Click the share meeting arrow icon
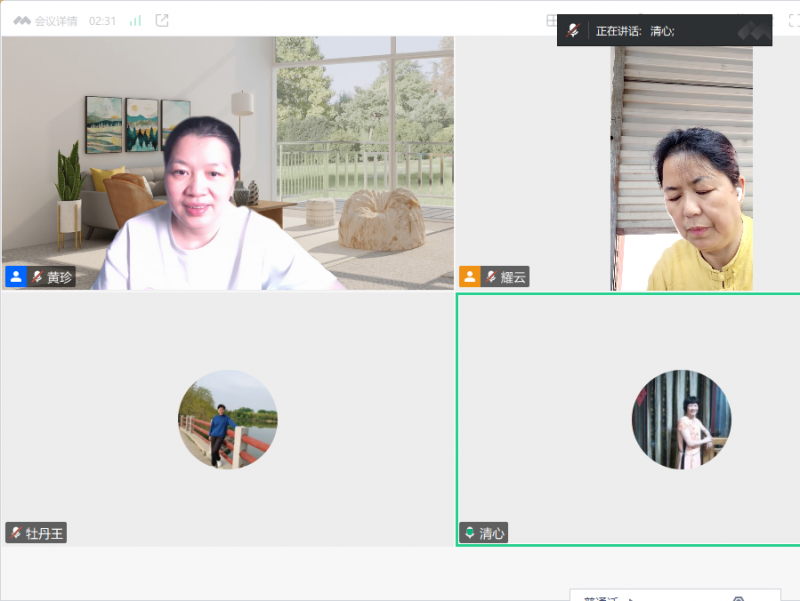 [162, 21]
